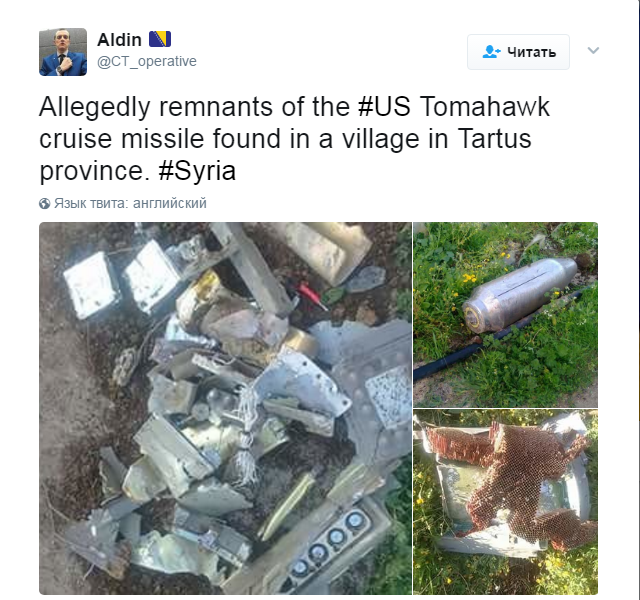This screenshot has height=600, width=640.
Task: Click the globe icon next to tweet language
Action: [44, 203]
